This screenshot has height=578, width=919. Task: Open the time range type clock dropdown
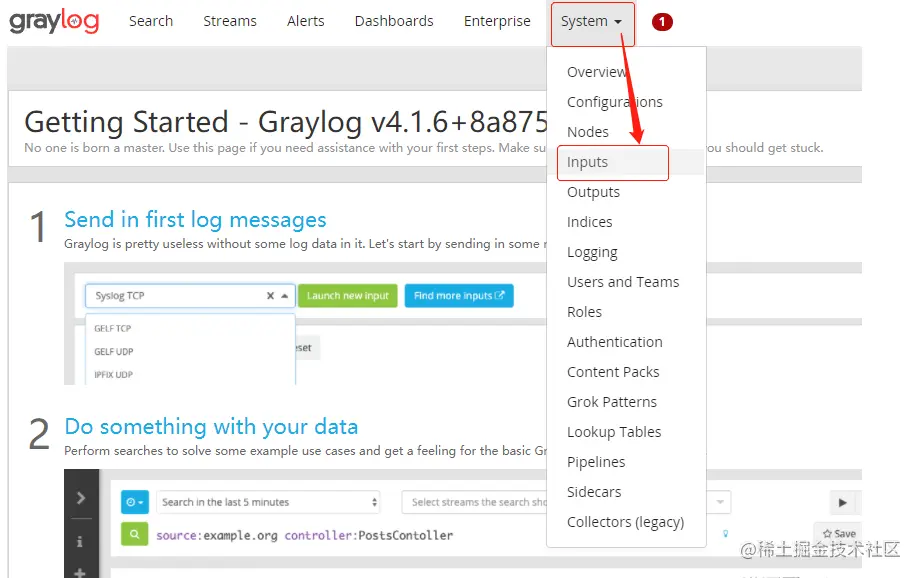click(135, 502)
